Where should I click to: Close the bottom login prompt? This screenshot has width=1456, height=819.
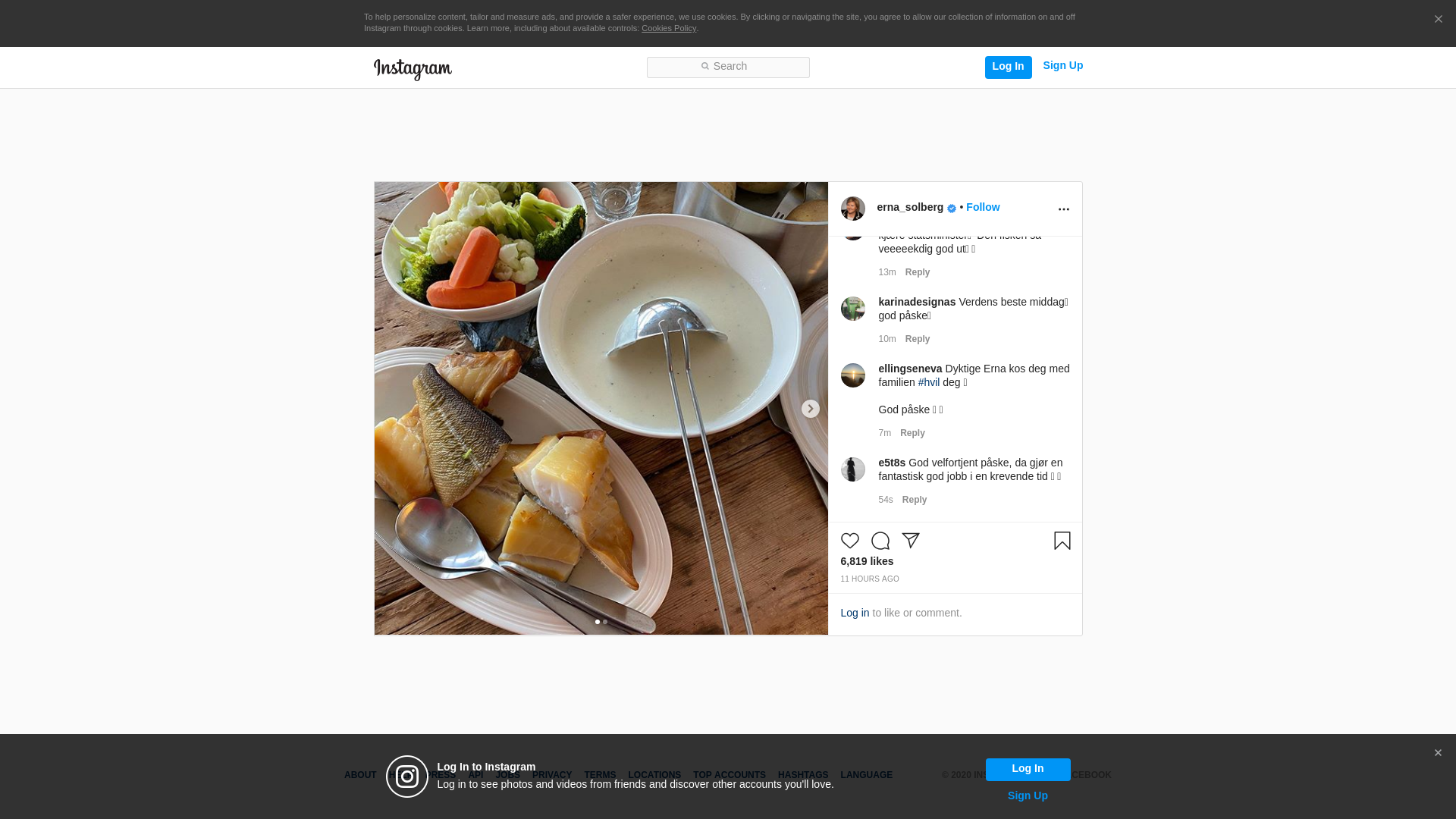[1438, 753]
